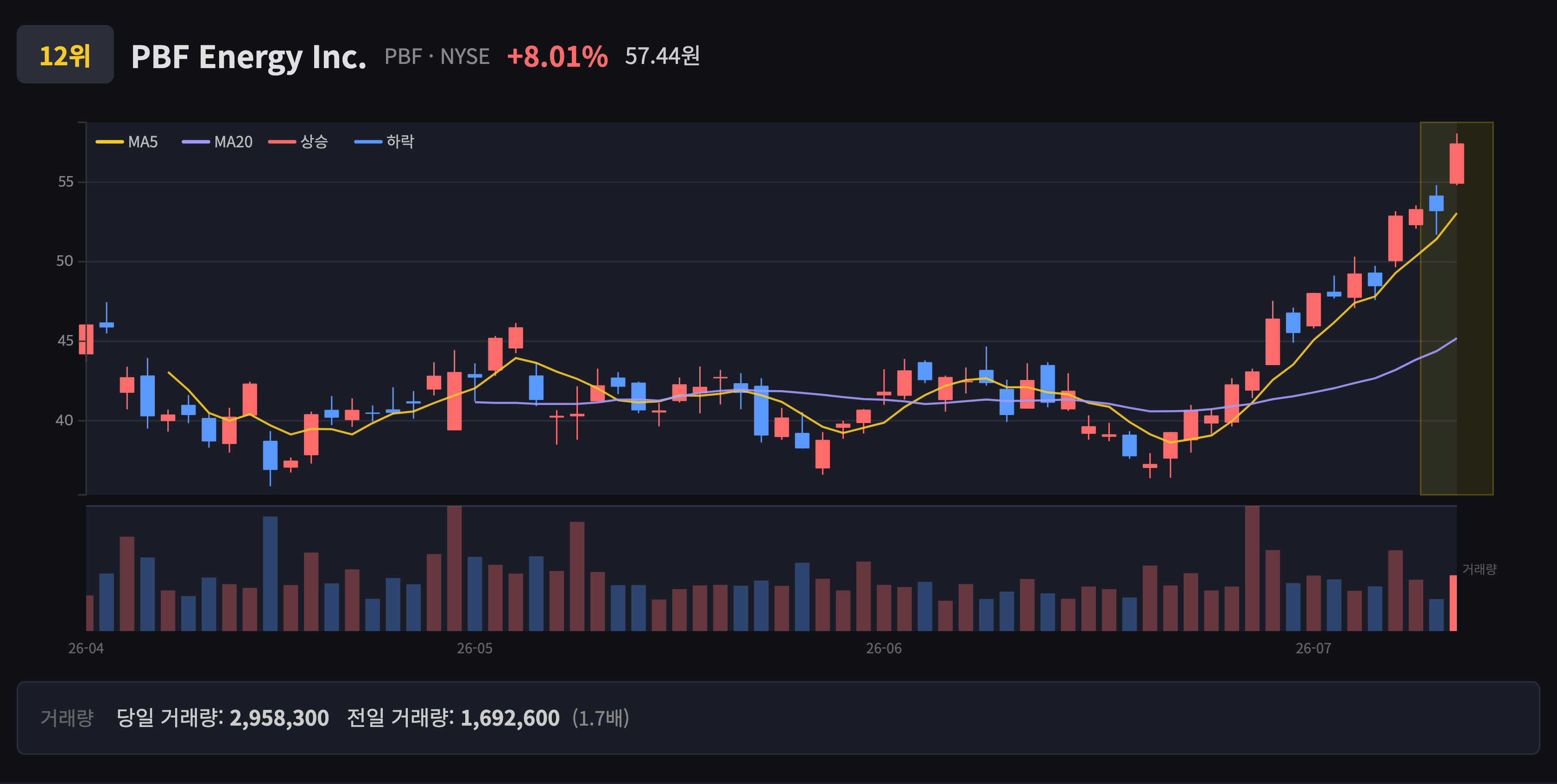This screenshot has height=784, width=1557.
Task: Click the 거래량 heading in bottom panel
Action: pyautogui.click(x=67, y=718)
